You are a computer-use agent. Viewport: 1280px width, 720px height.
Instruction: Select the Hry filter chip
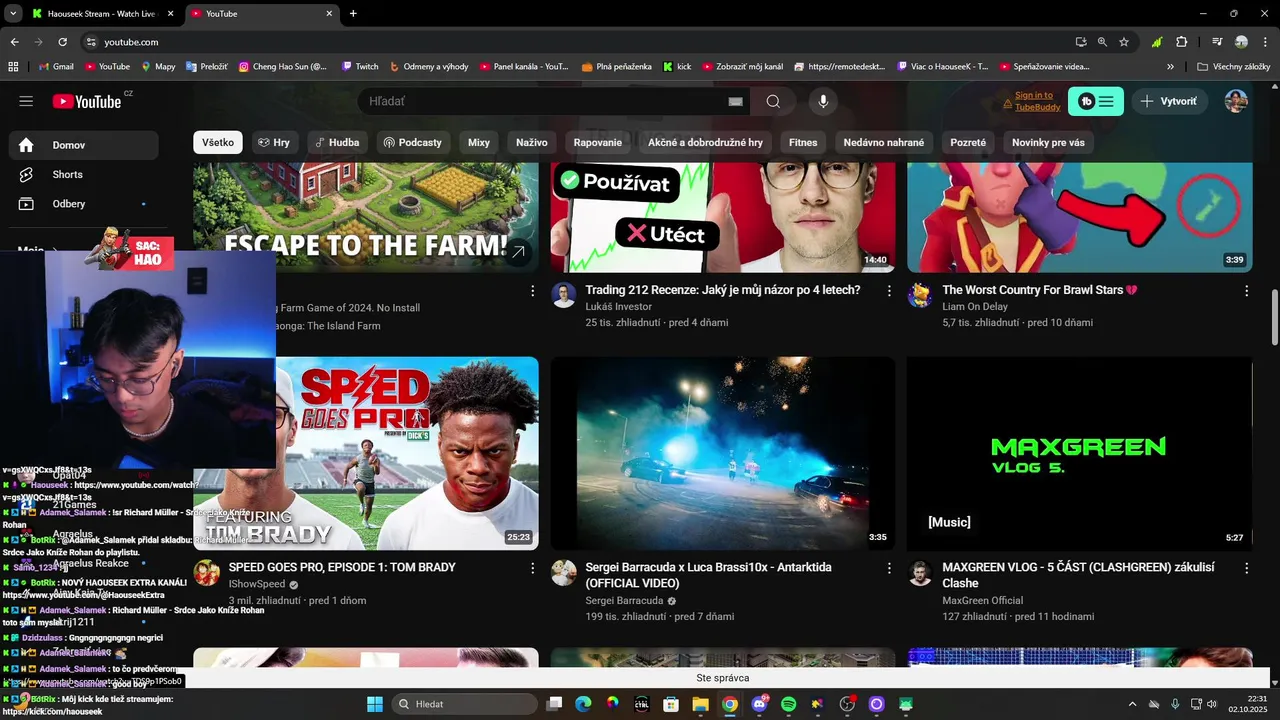[x=274, y=142]
